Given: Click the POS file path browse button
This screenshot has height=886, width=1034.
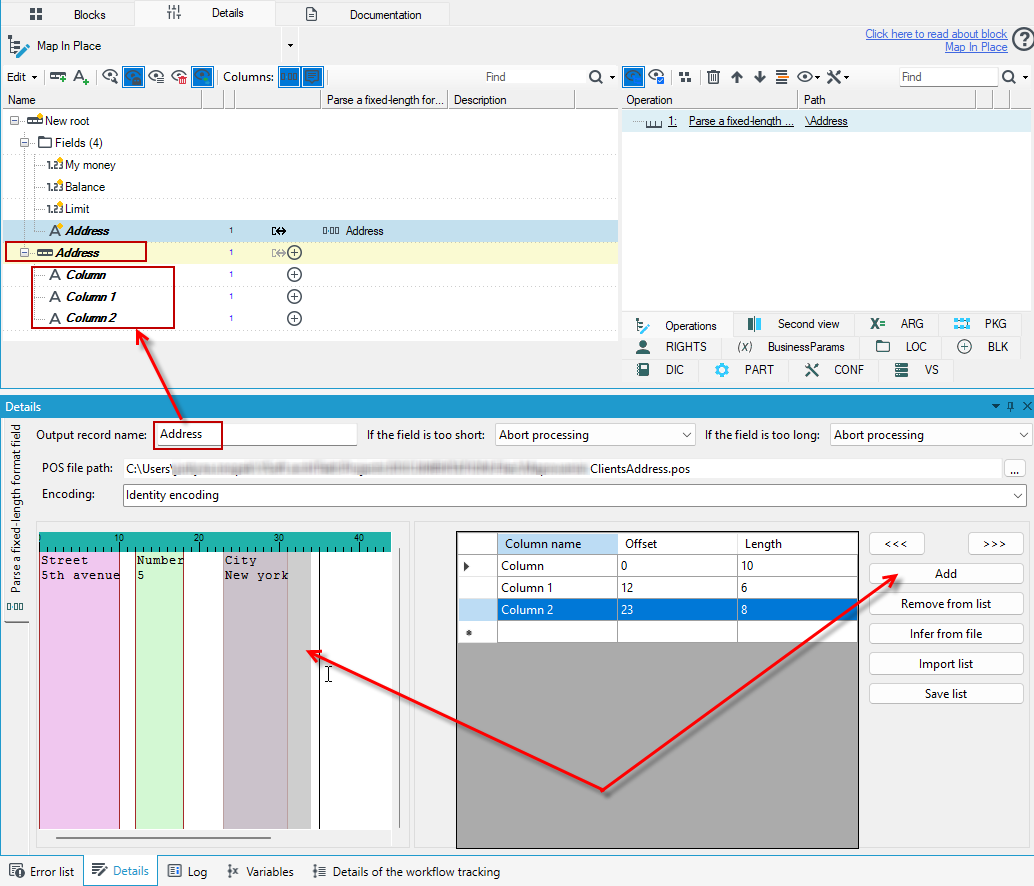Looking at the screenshot, I should click(1014, 469).
